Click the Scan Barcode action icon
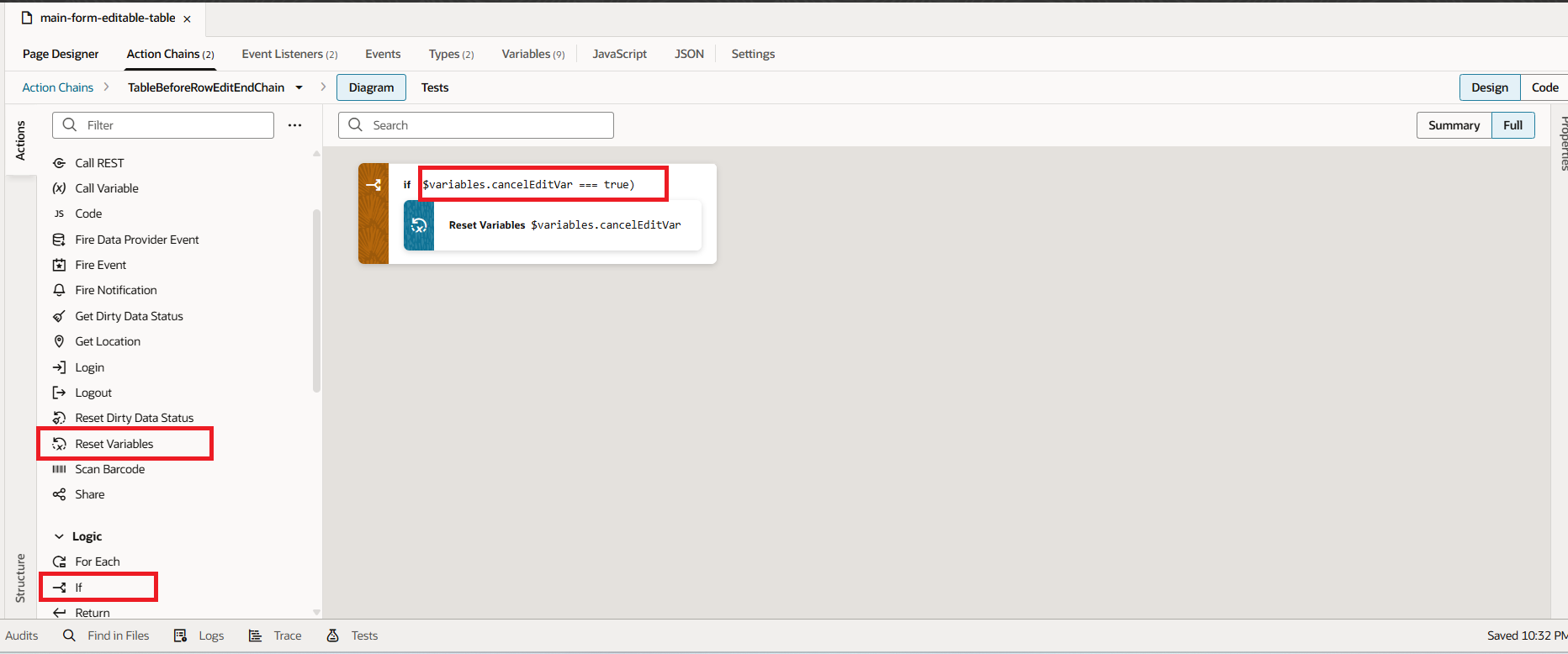 click(59, 469)
